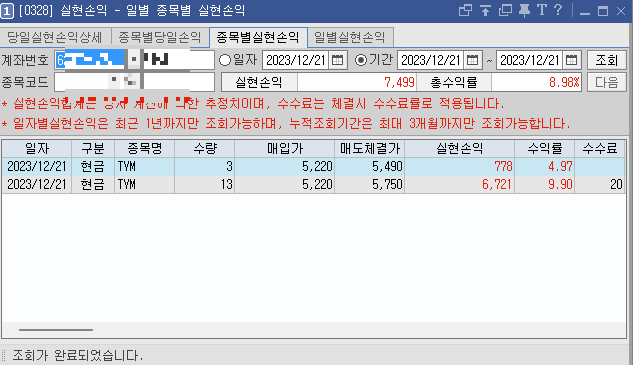Click the 매입가 column header
The width and height of the screenshot is (633, 365).
click(x=285, y=149)
